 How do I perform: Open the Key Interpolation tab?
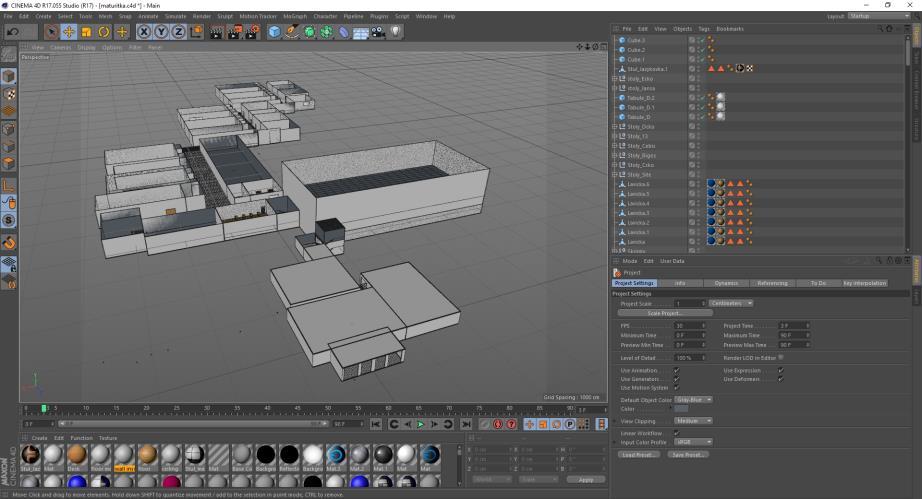[864, 283]
